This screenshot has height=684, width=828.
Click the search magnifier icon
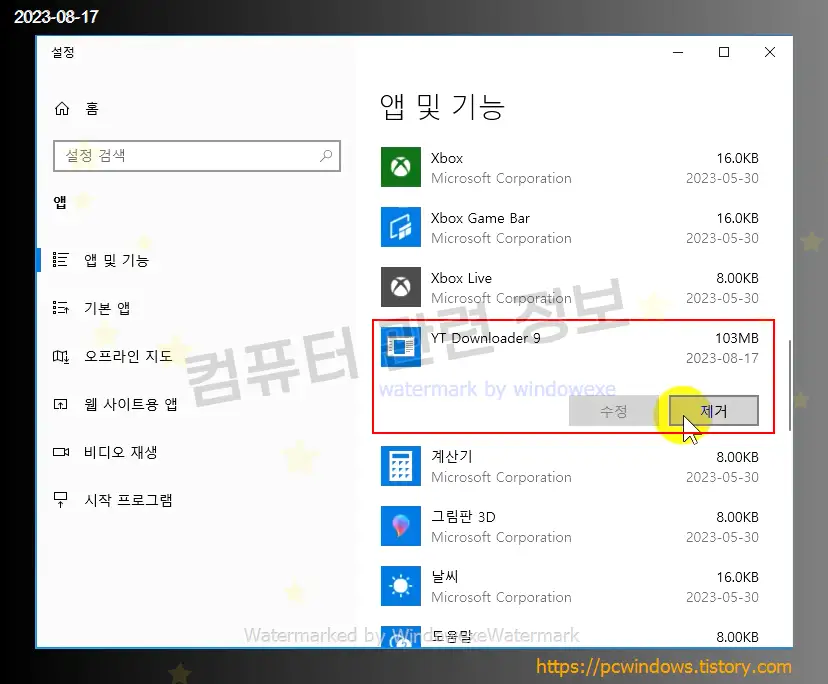click(326, 156)
